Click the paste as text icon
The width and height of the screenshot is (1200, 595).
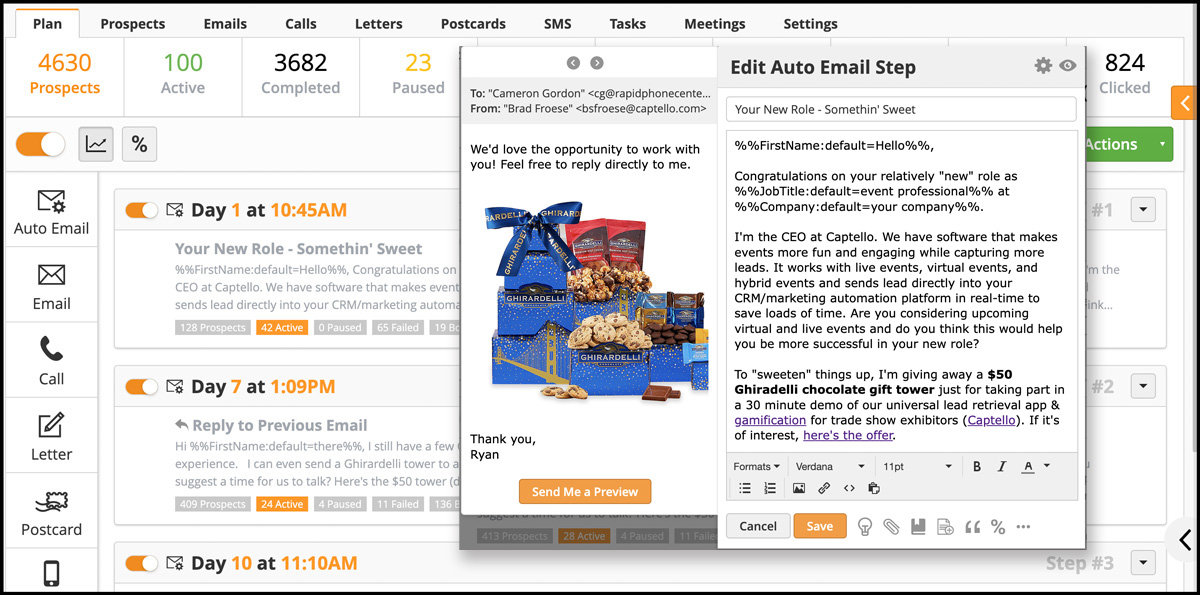[874, 489]
